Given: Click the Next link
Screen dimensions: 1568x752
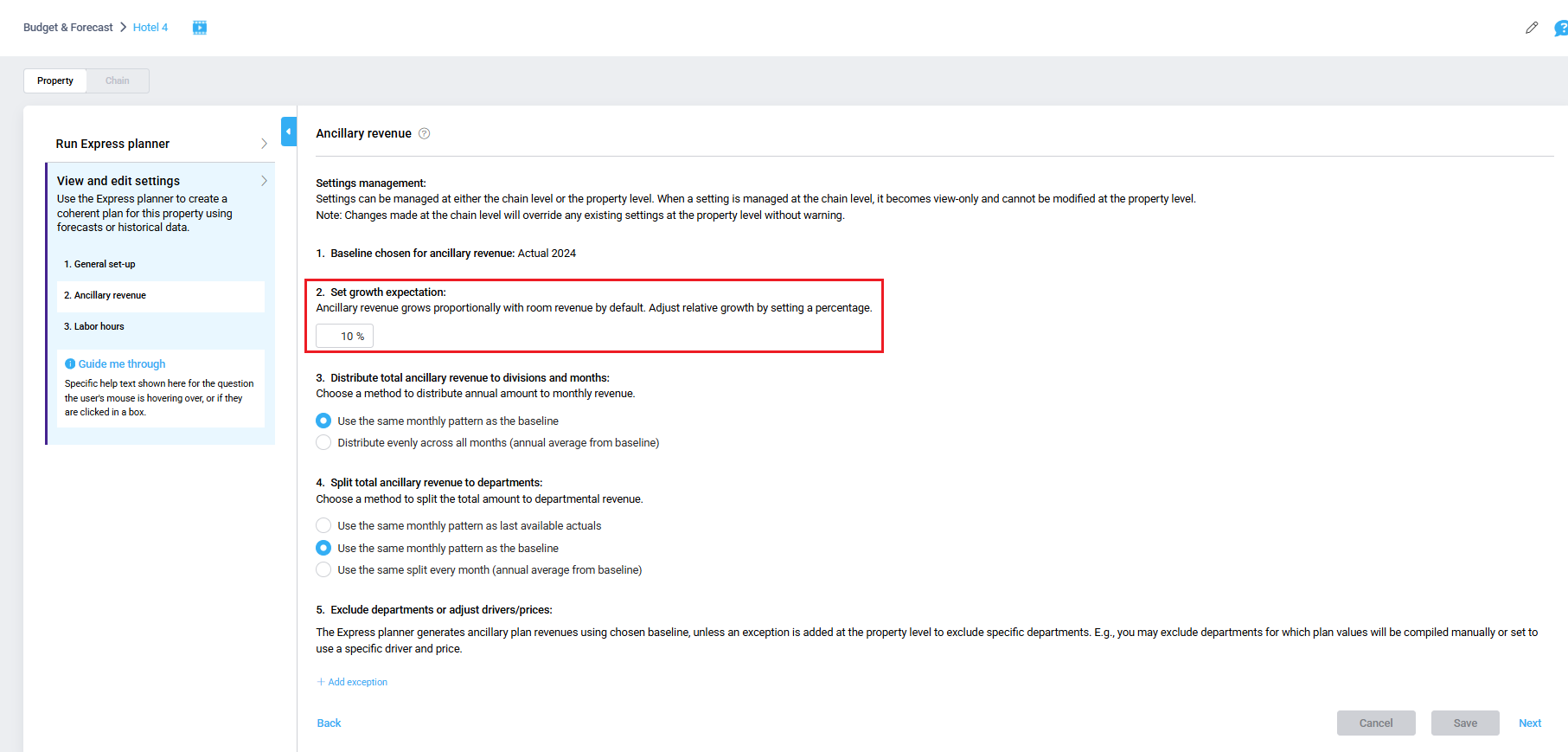Looking at the screenshot, I should click(x=1530, y=723).
